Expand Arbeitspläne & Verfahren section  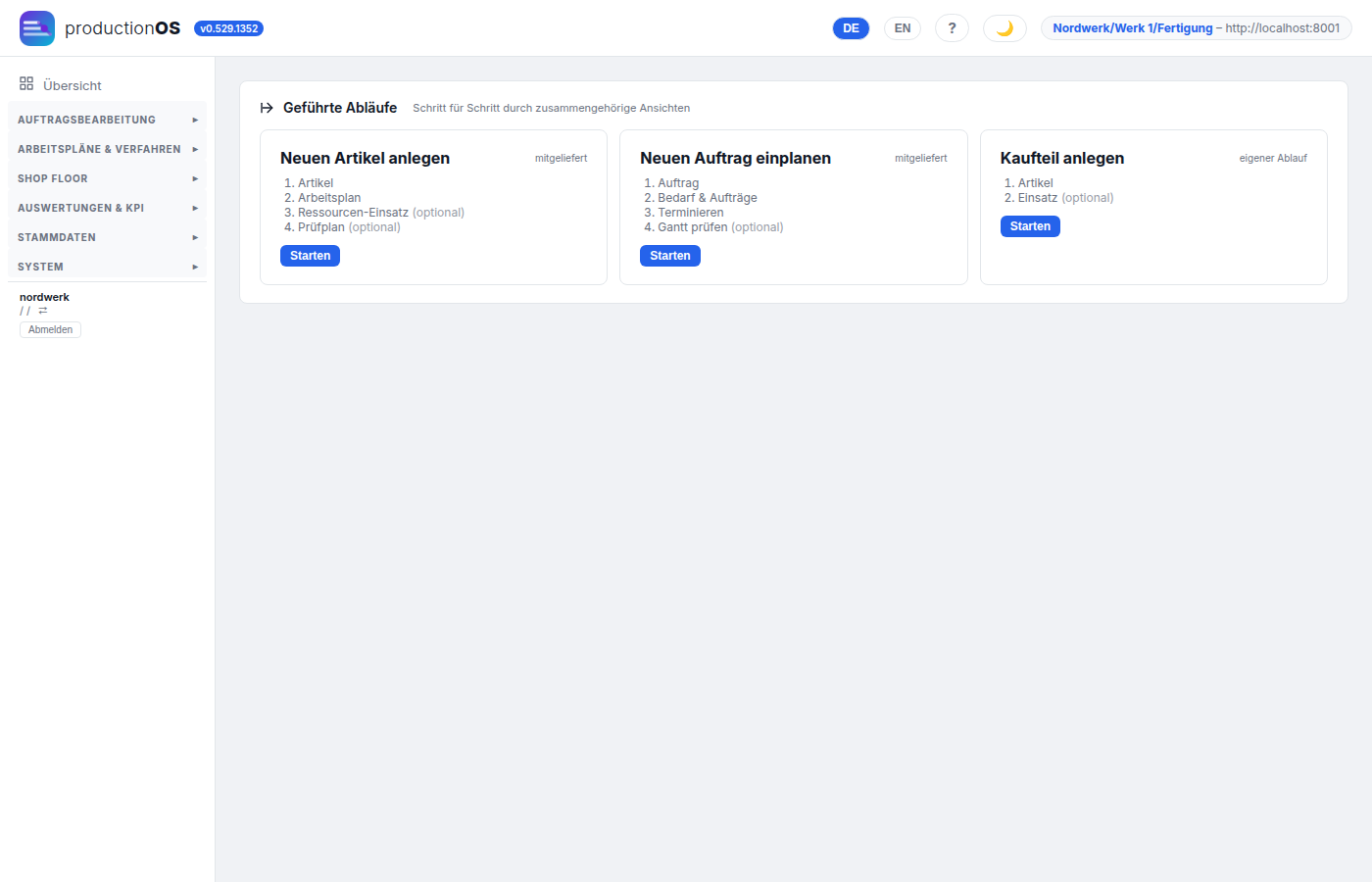coord(108,149)
